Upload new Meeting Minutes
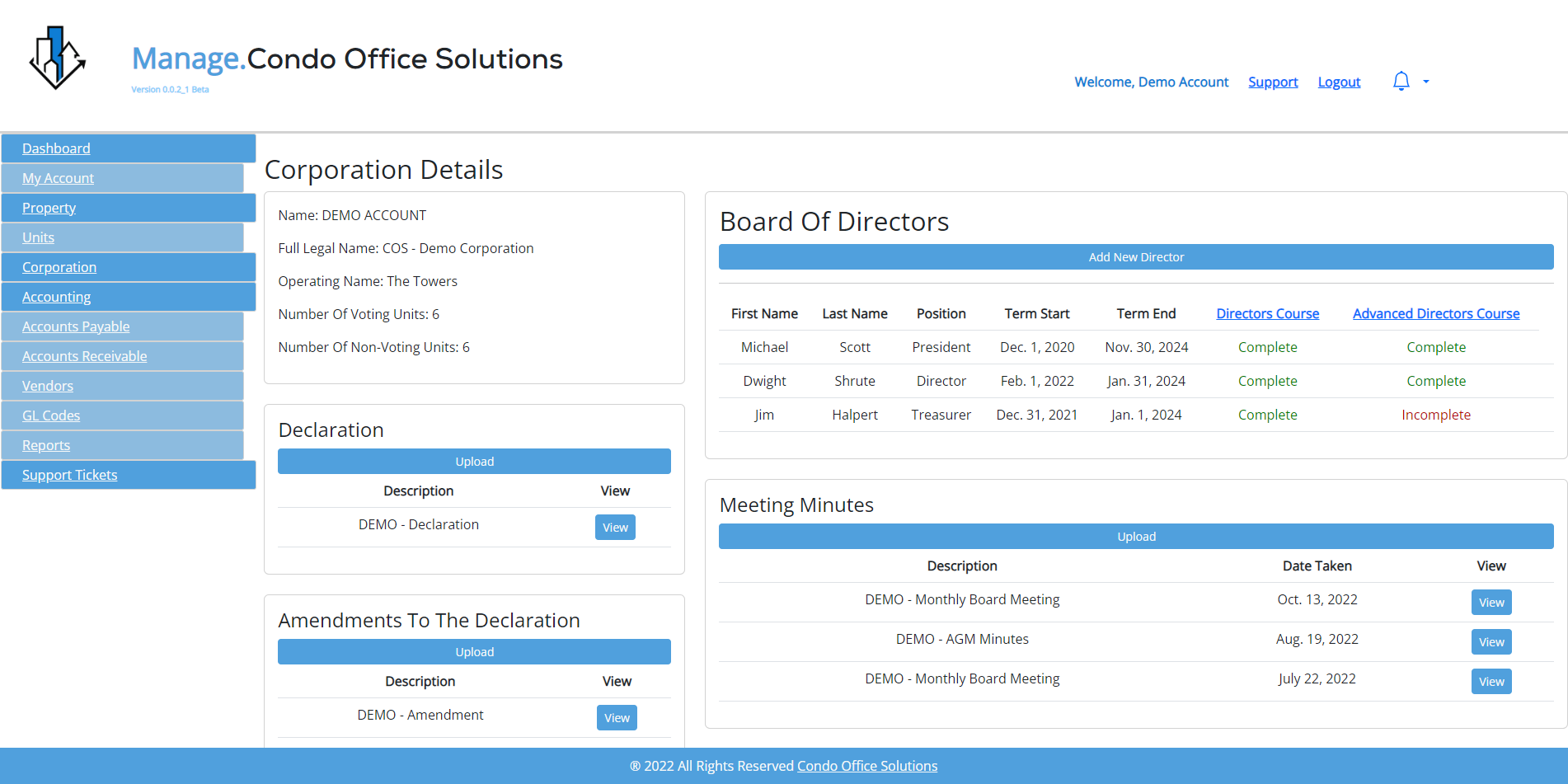 [x=1136, y=536]
